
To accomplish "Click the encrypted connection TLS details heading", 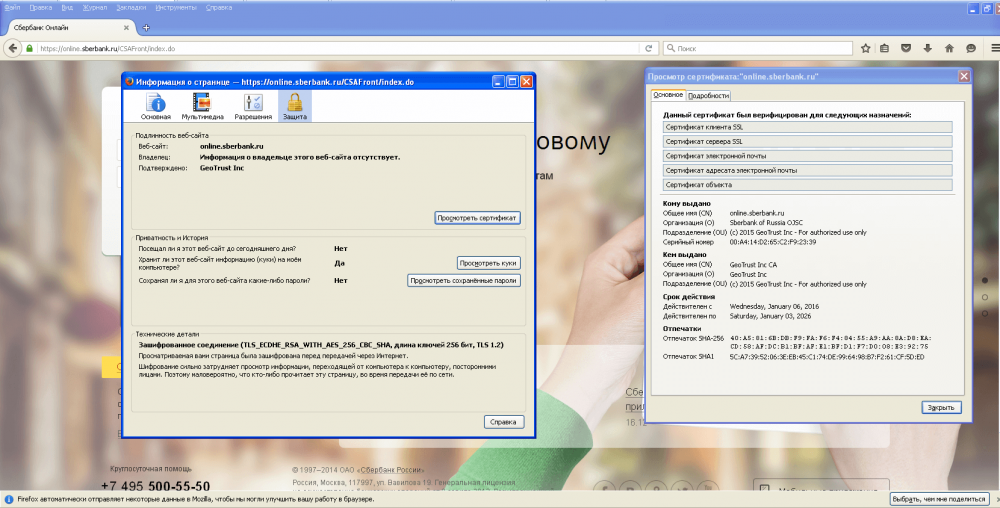I will [321, 345].
